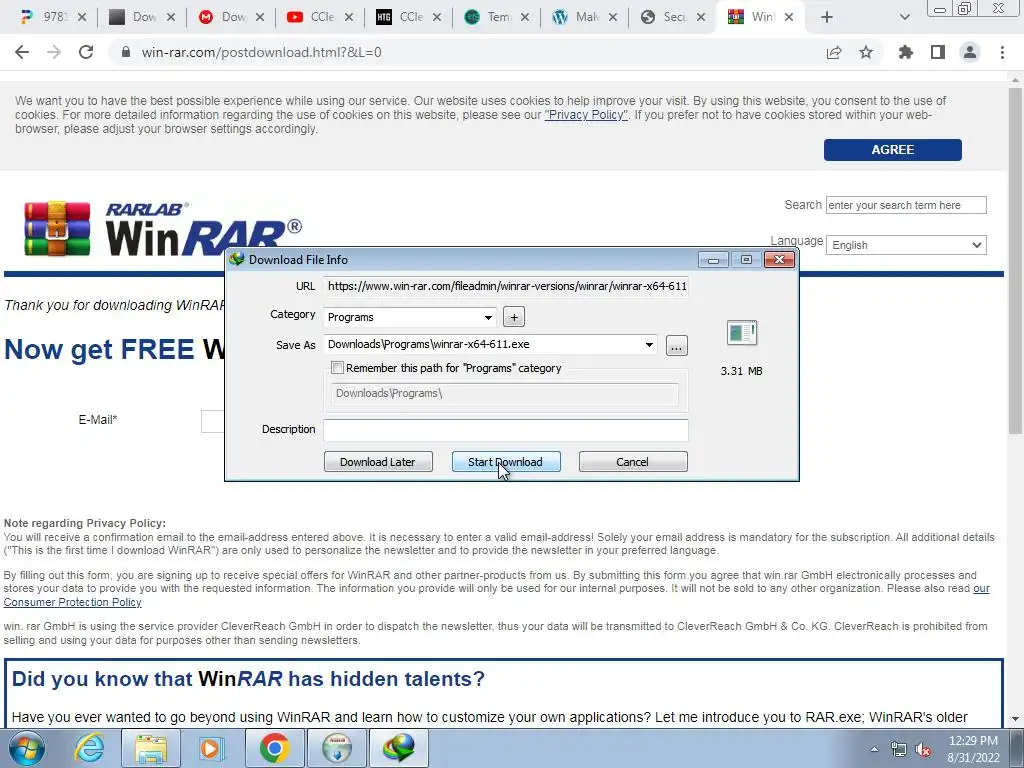Close the 'Secu' tab

(701, 17)
